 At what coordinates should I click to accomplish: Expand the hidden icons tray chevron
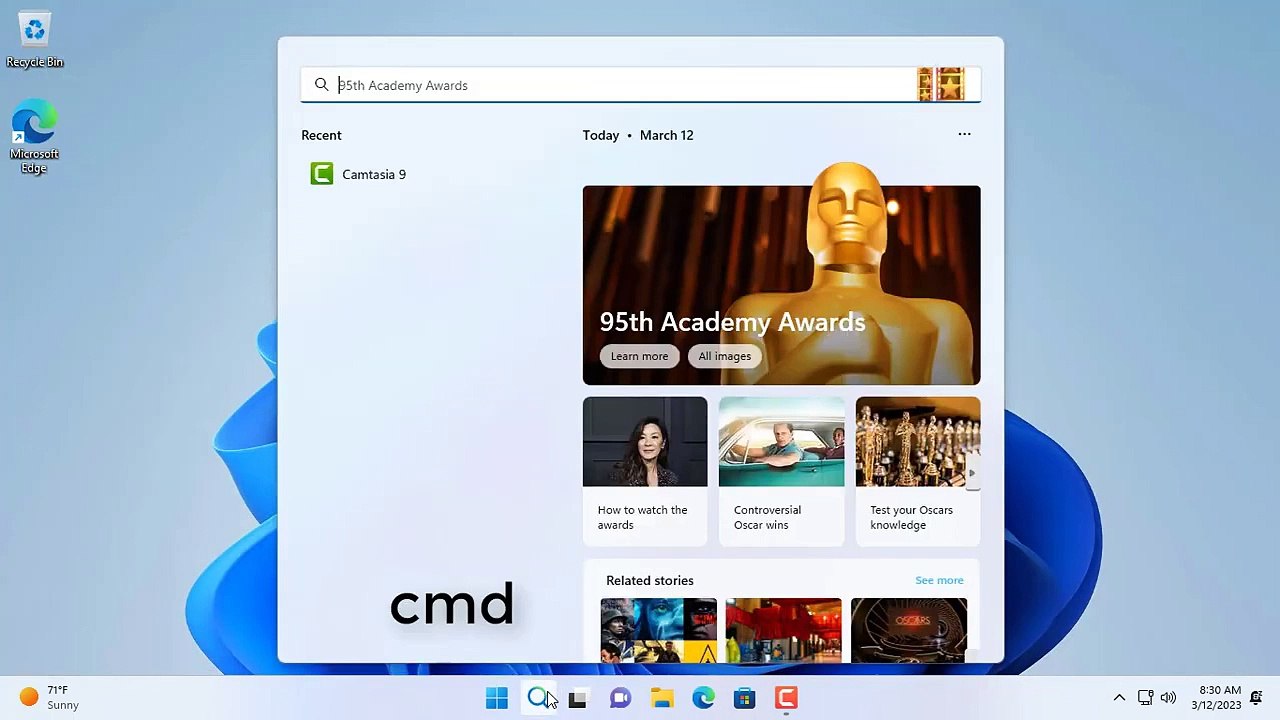click(x=1119, y=697)
